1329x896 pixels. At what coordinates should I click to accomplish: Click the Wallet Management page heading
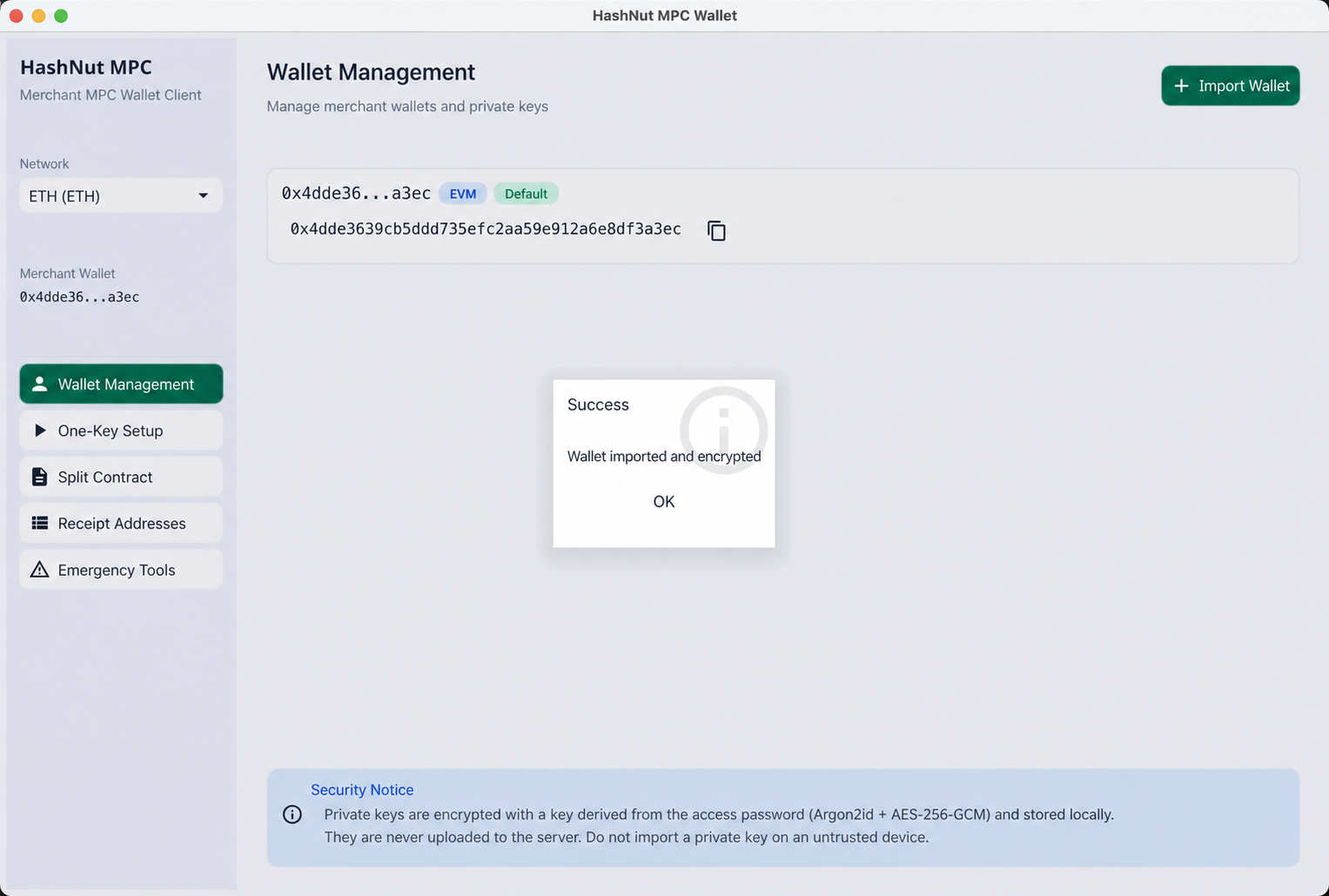(371, 72)
